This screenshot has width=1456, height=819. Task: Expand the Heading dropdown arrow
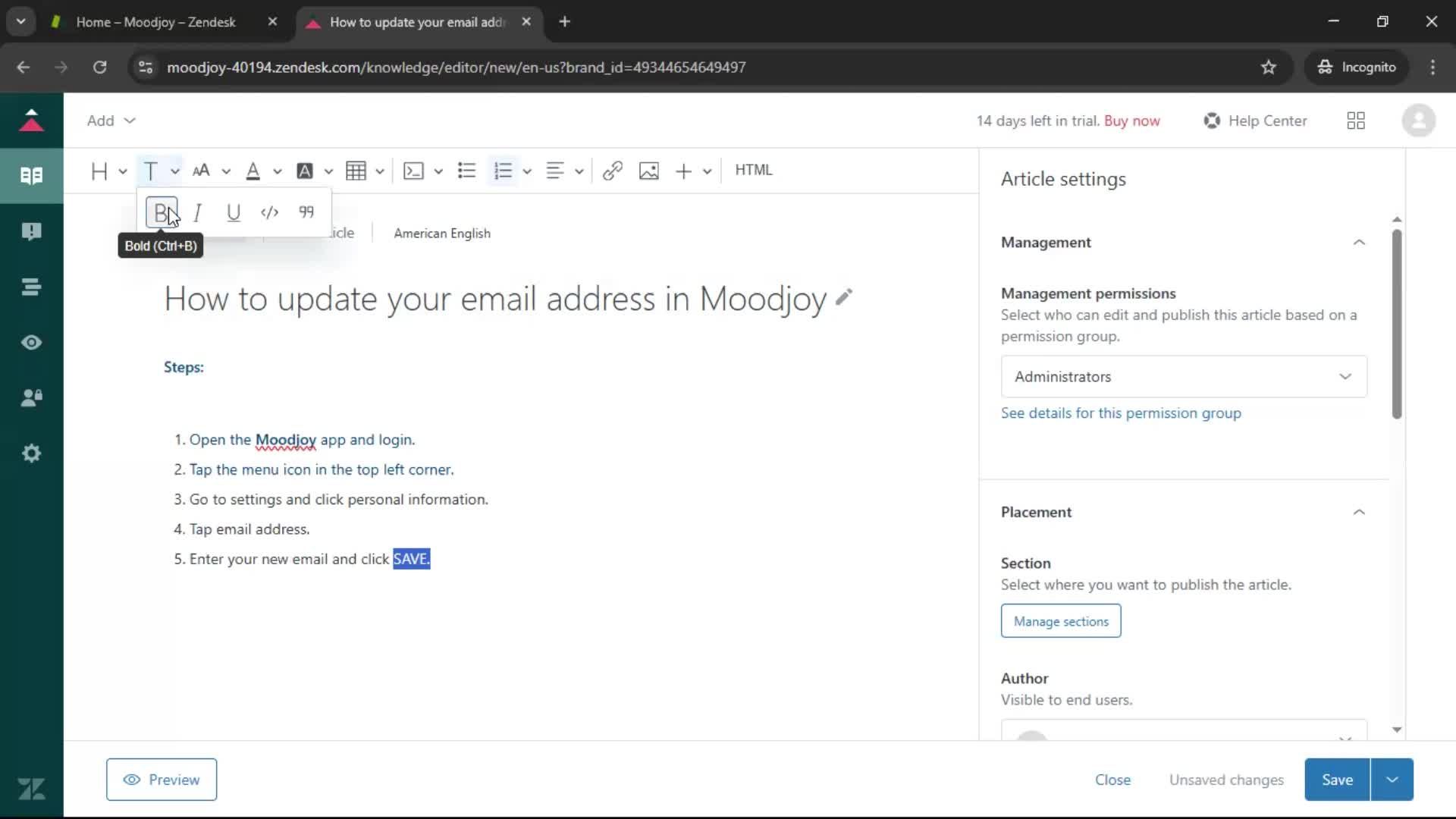pyautogui.click(x=123, y=172)
